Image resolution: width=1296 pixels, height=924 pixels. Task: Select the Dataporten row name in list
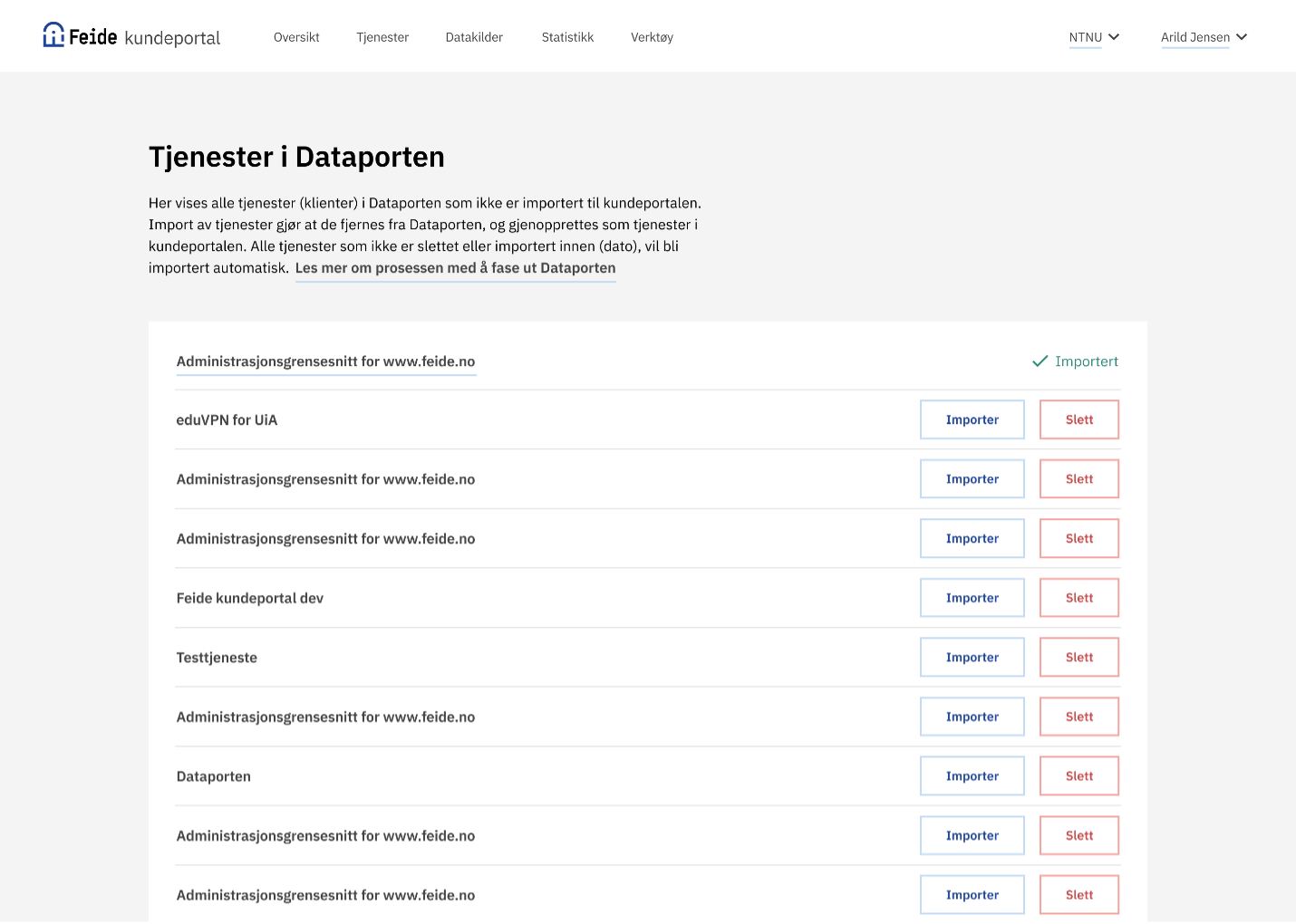point(213,776)
